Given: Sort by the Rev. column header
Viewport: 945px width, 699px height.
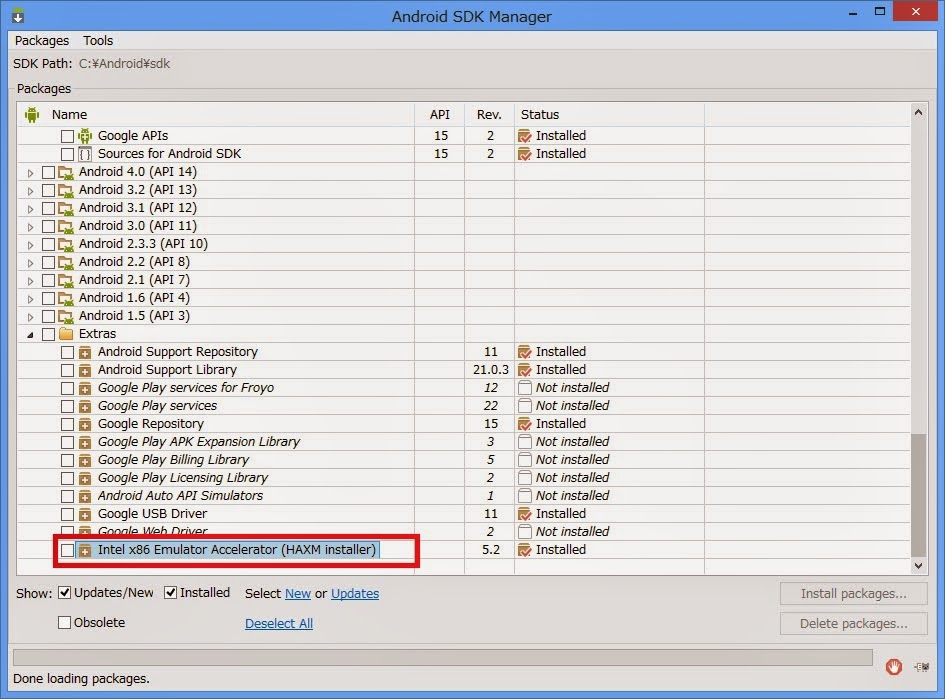Looking at the screenshot, I should pyautogui.click(x=489, y=114).
